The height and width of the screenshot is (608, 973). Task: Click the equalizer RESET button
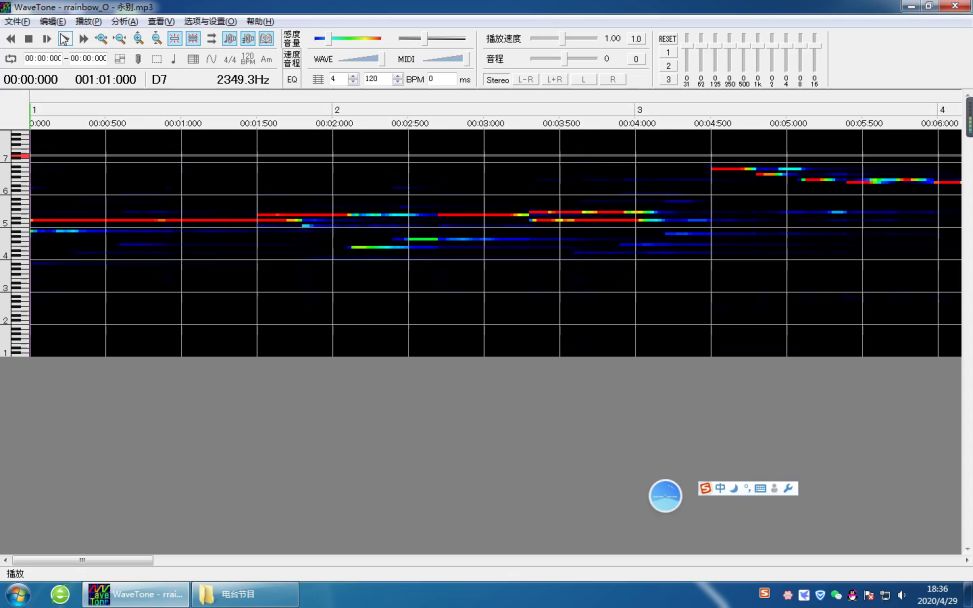click(x=667, y=38)
